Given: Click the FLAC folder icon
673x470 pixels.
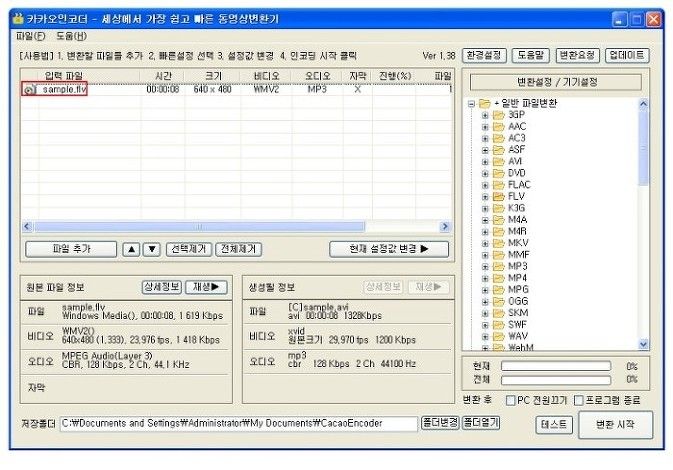Looking at the screenshot, I should (x=498, y=185).
